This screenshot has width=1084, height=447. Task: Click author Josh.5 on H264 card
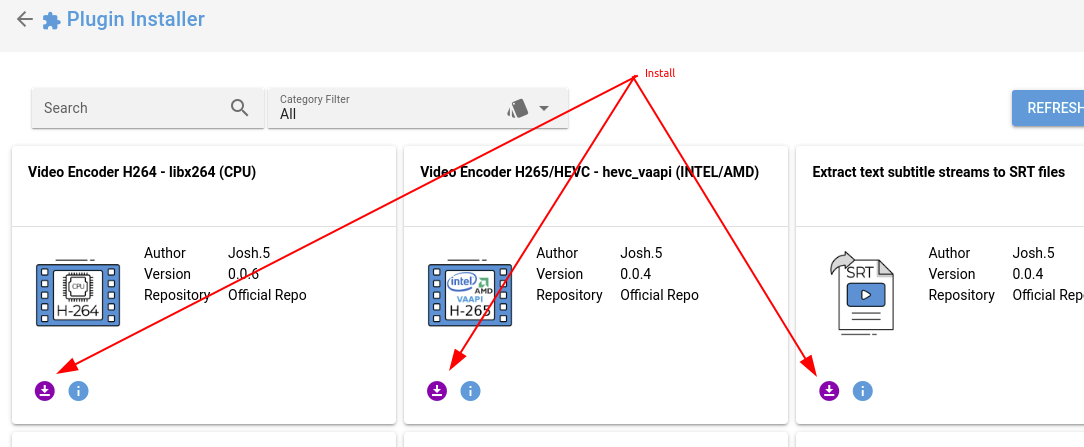[249, 253]
